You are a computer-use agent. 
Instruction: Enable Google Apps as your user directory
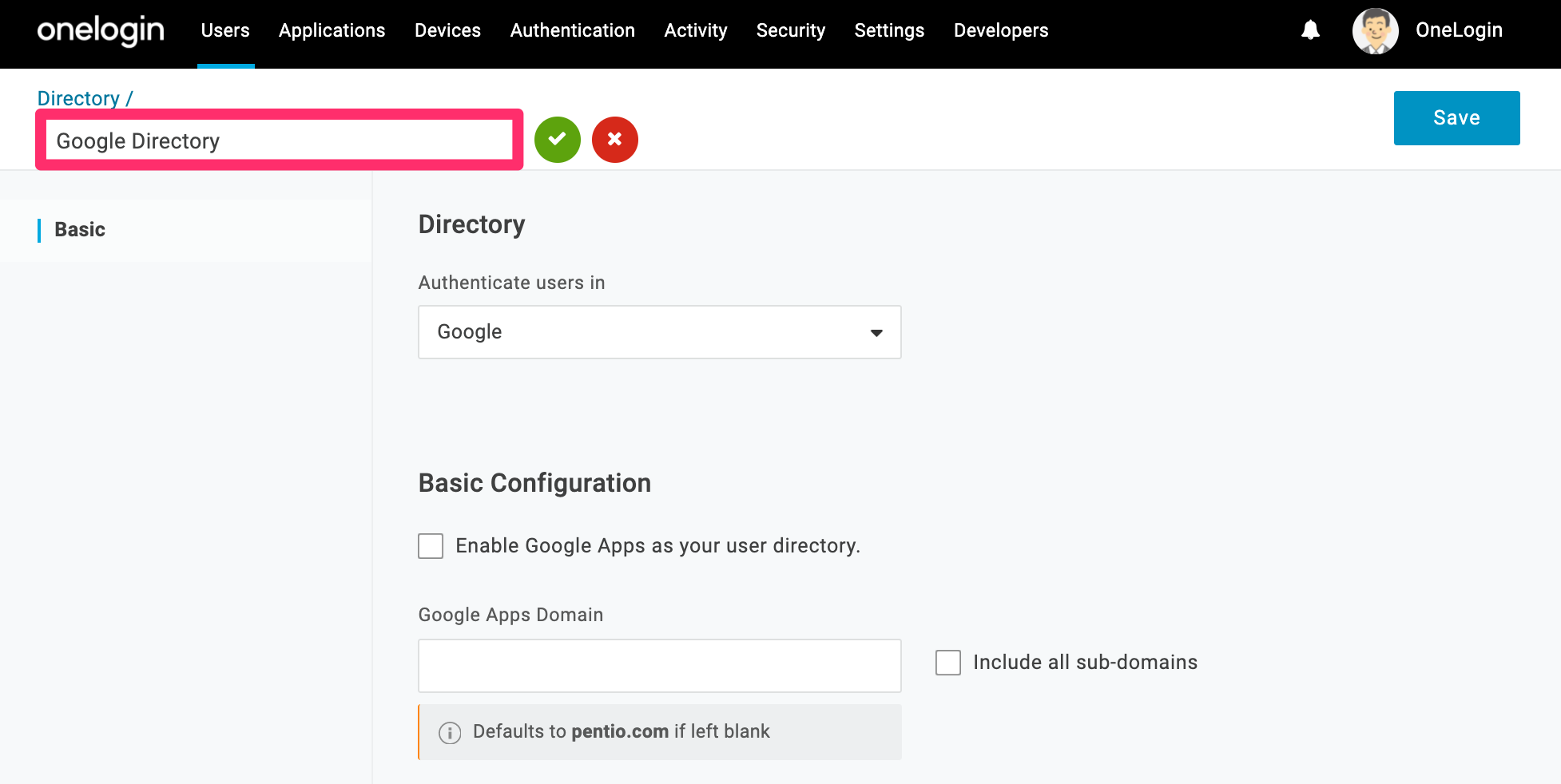tap(431, 546)
